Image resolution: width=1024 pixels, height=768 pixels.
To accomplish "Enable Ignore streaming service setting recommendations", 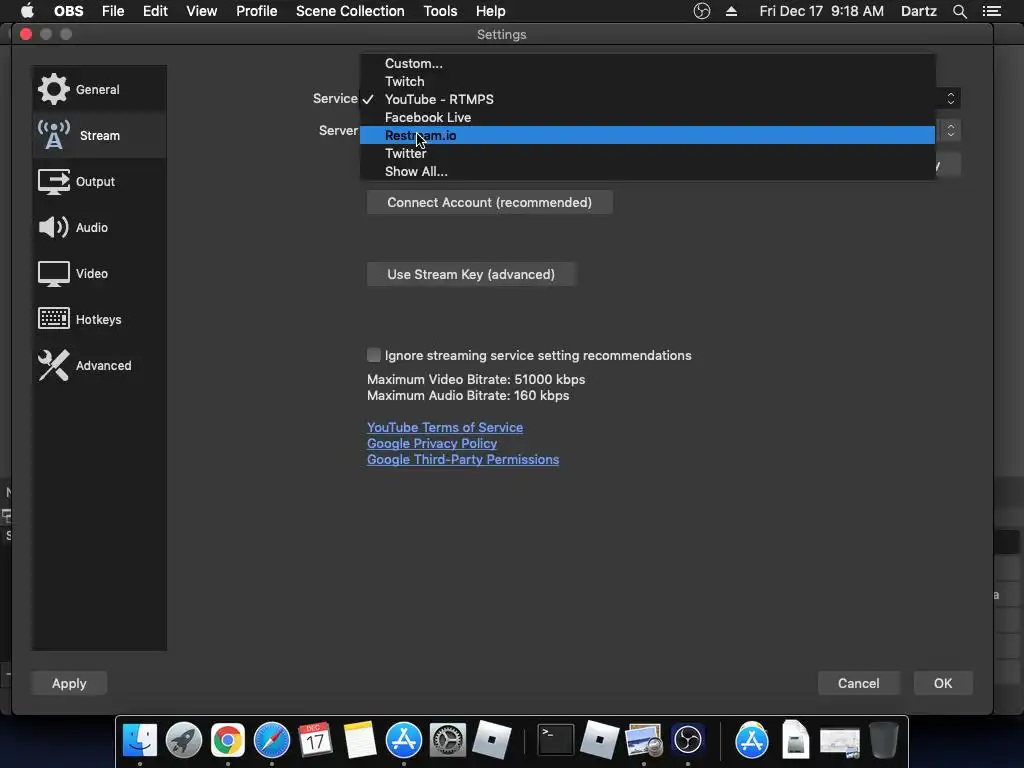I will tap(374, 355).
